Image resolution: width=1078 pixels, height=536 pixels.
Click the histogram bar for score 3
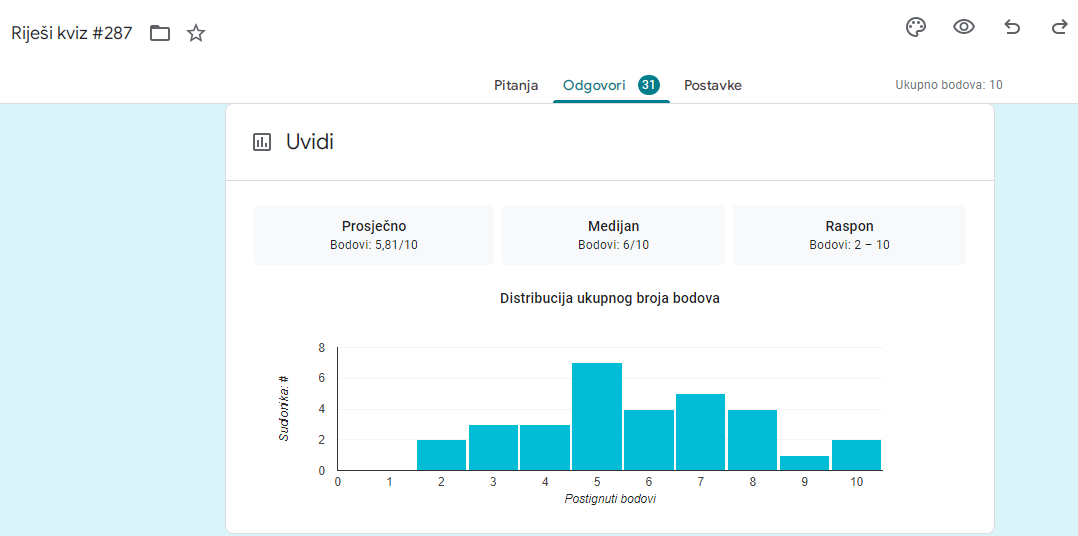tap(493, 447)
